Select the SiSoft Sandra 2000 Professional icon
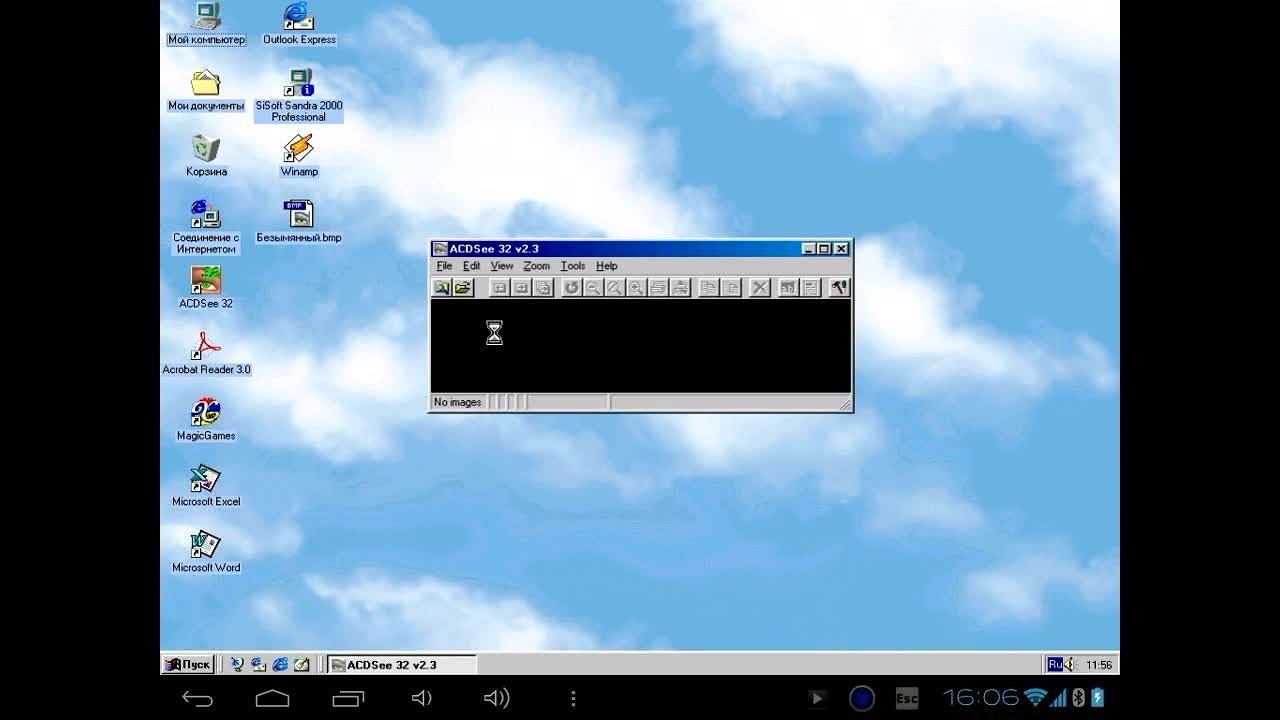The image size is (1280, 720). pos(299,95)
